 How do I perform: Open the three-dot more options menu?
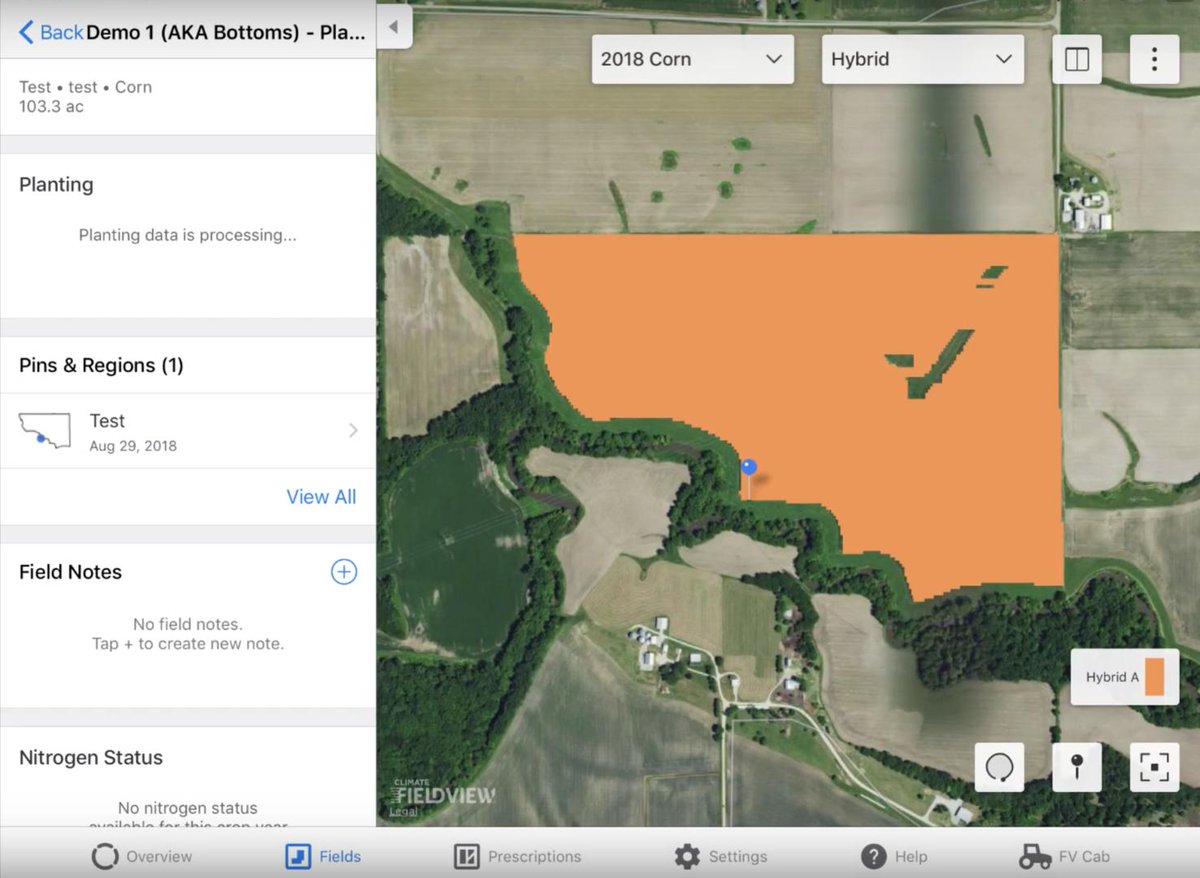tap(1154, 60)
